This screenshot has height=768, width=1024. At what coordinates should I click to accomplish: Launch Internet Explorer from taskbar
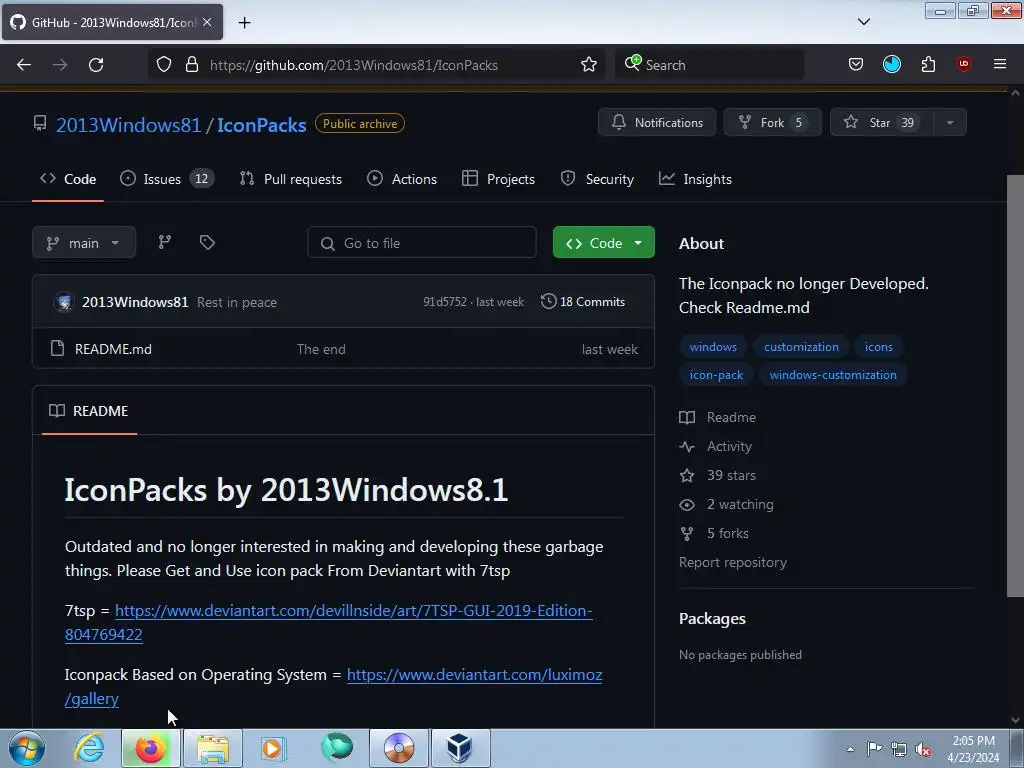tap(89, 748)
